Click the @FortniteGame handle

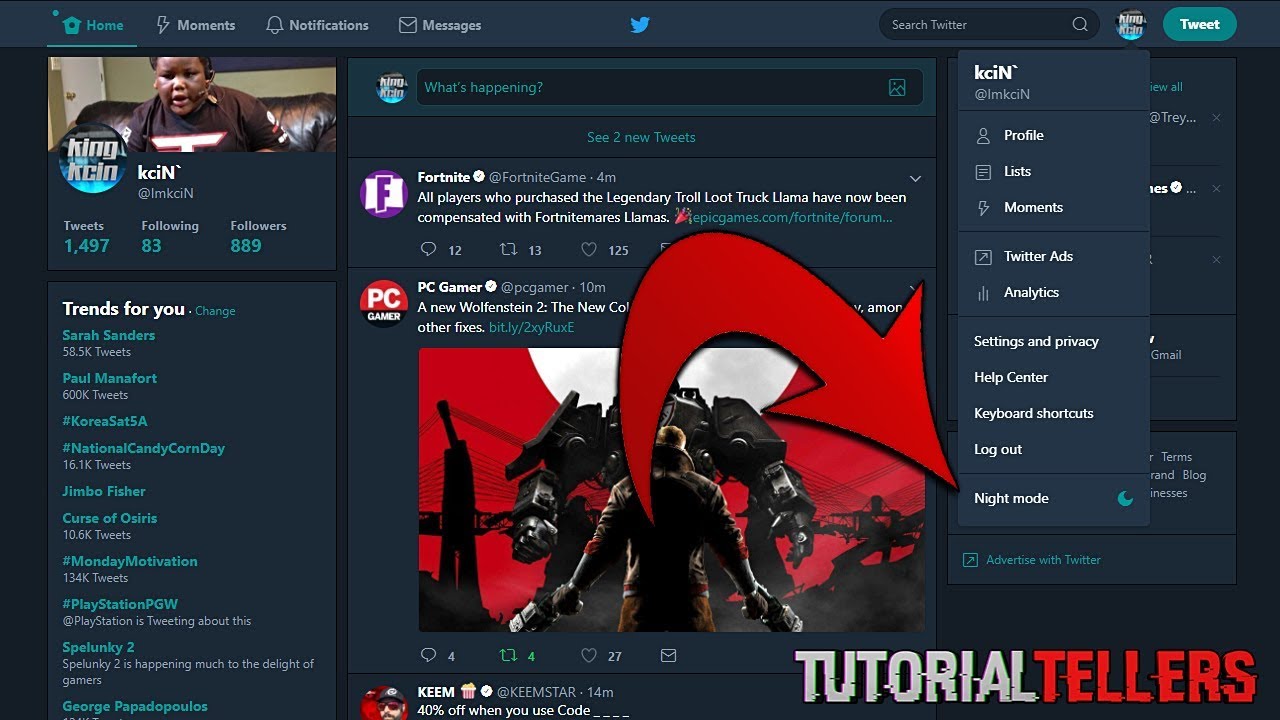538,177
